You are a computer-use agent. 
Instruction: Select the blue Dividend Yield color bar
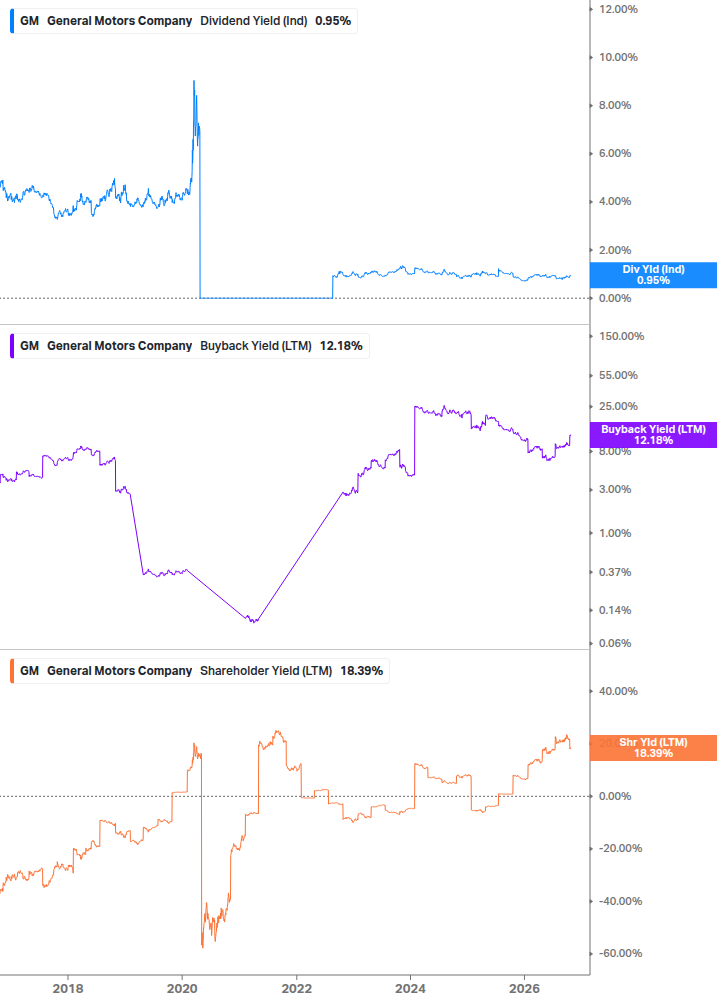[12, 21]
